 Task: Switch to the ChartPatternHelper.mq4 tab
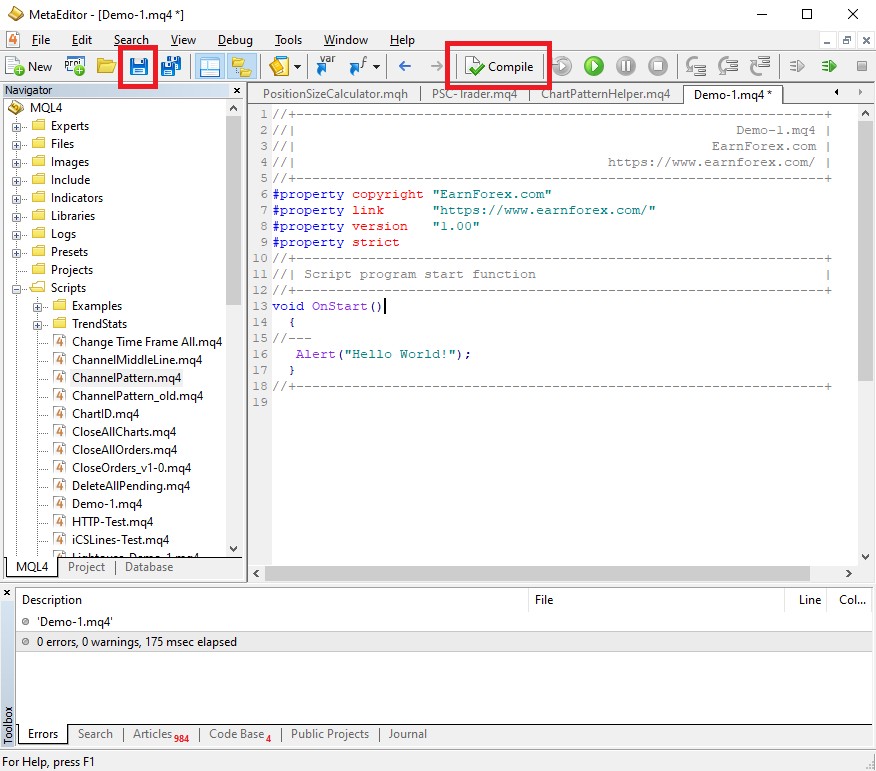click(x=605, y=94)
